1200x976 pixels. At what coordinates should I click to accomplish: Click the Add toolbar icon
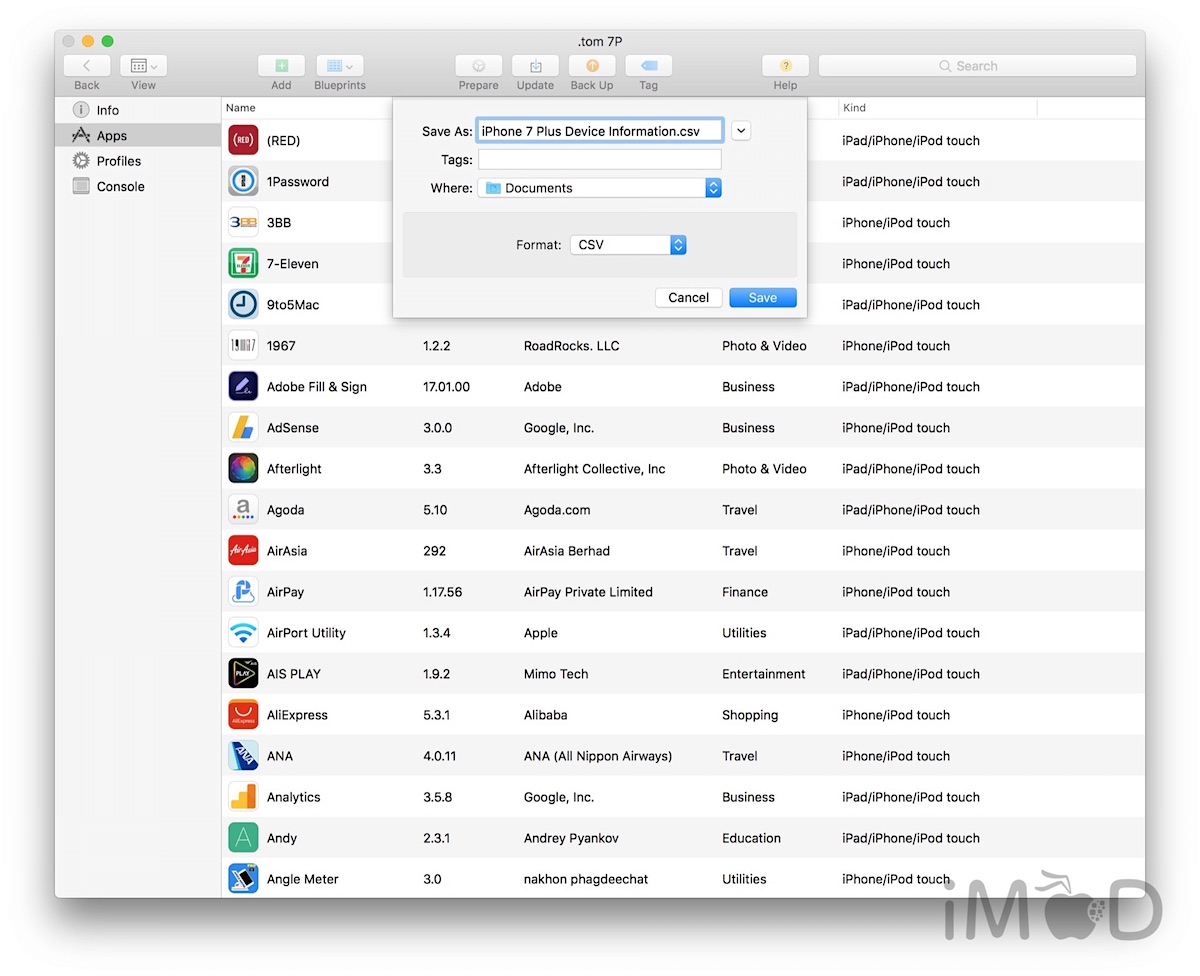(x=281, y=66)
